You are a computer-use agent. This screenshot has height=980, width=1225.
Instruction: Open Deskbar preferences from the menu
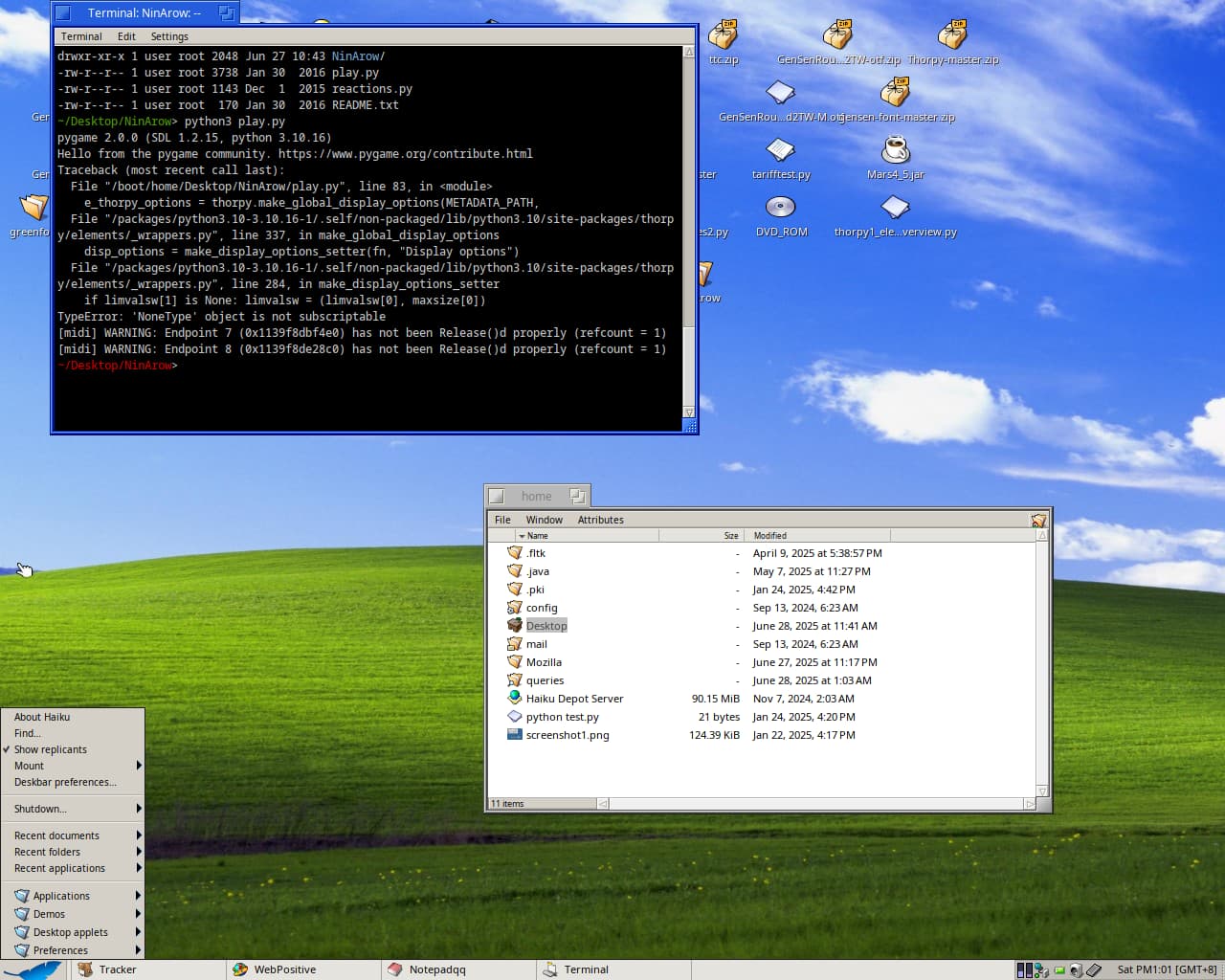tap(65, 782)
